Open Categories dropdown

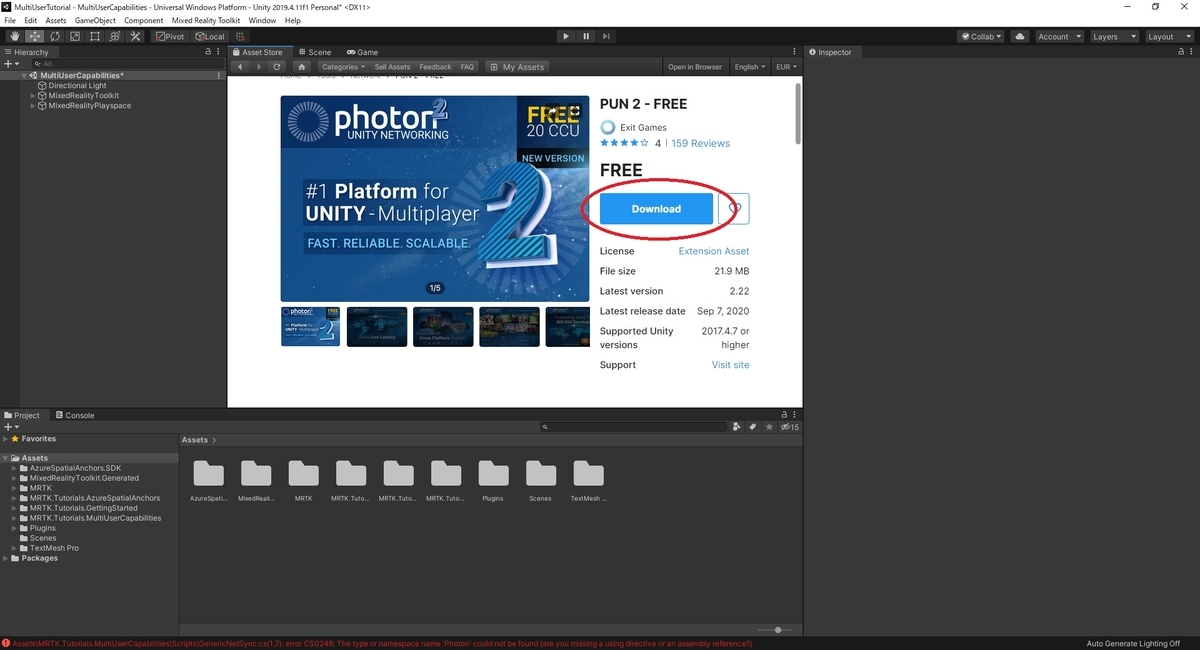point(343,67)
